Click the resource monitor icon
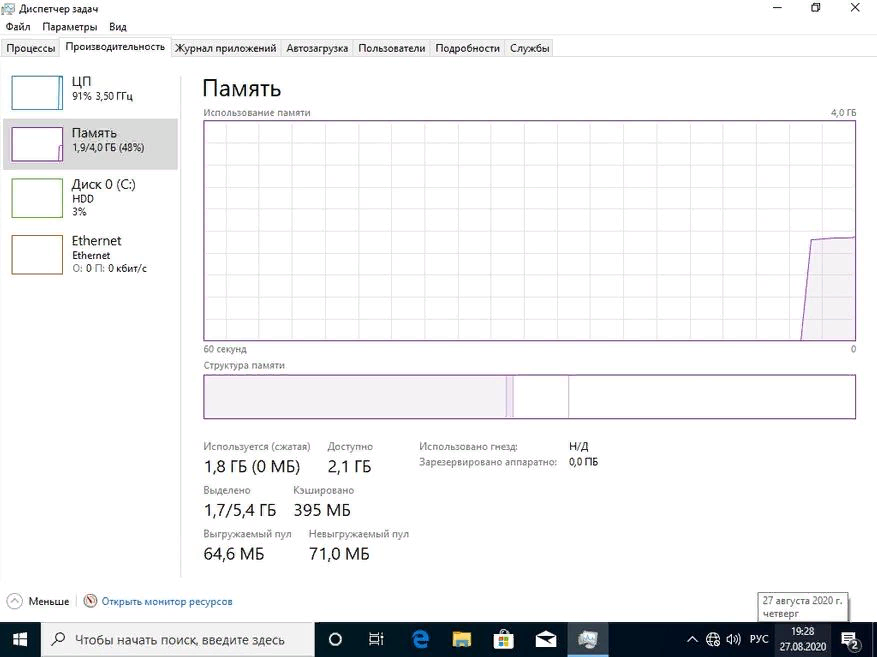 pyautogui.click(x=90, y=601)
